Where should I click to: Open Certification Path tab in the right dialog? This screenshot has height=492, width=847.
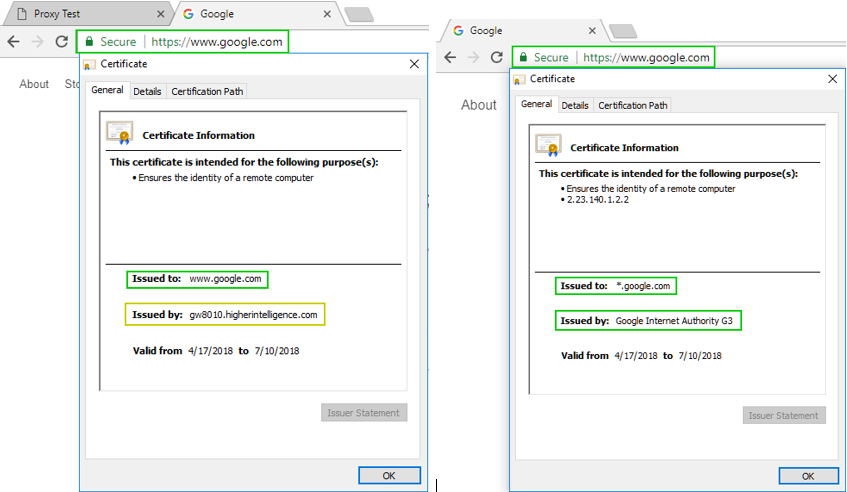pos(633,105)
